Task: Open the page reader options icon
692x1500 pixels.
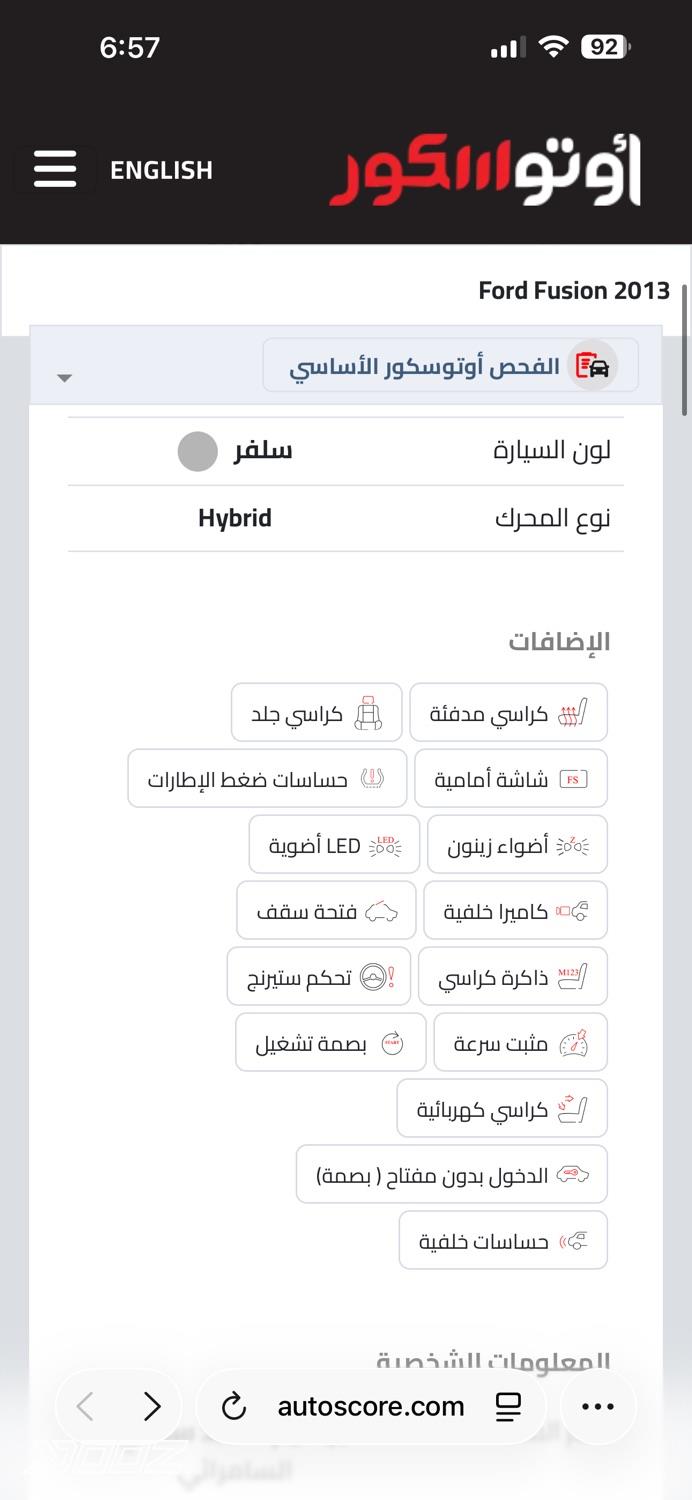Action: pyautogui.click(x=509, y=1407)
